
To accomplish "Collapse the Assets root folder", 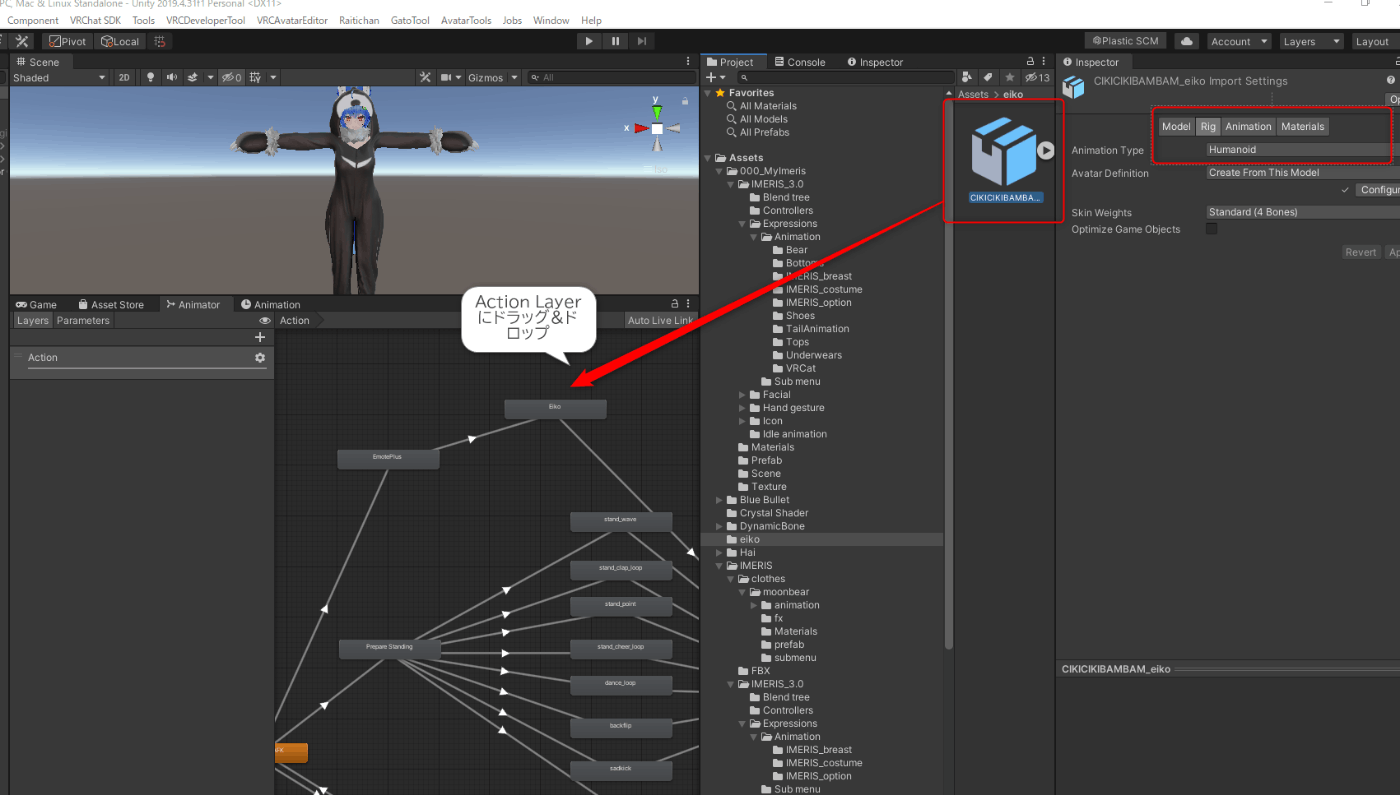I will tap(708, 158).
